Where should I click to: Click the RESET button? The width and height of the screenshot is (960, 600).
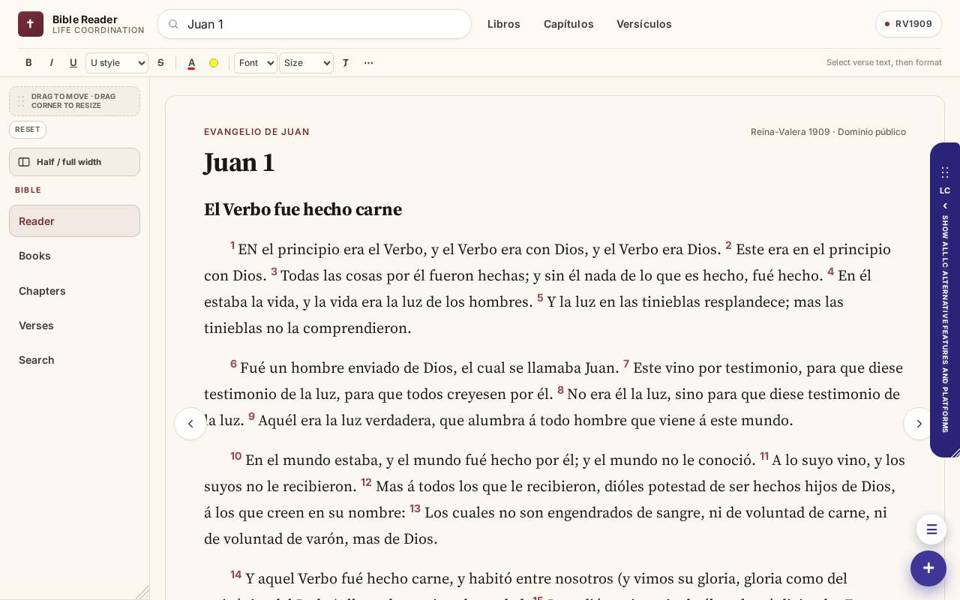point(28,129)
